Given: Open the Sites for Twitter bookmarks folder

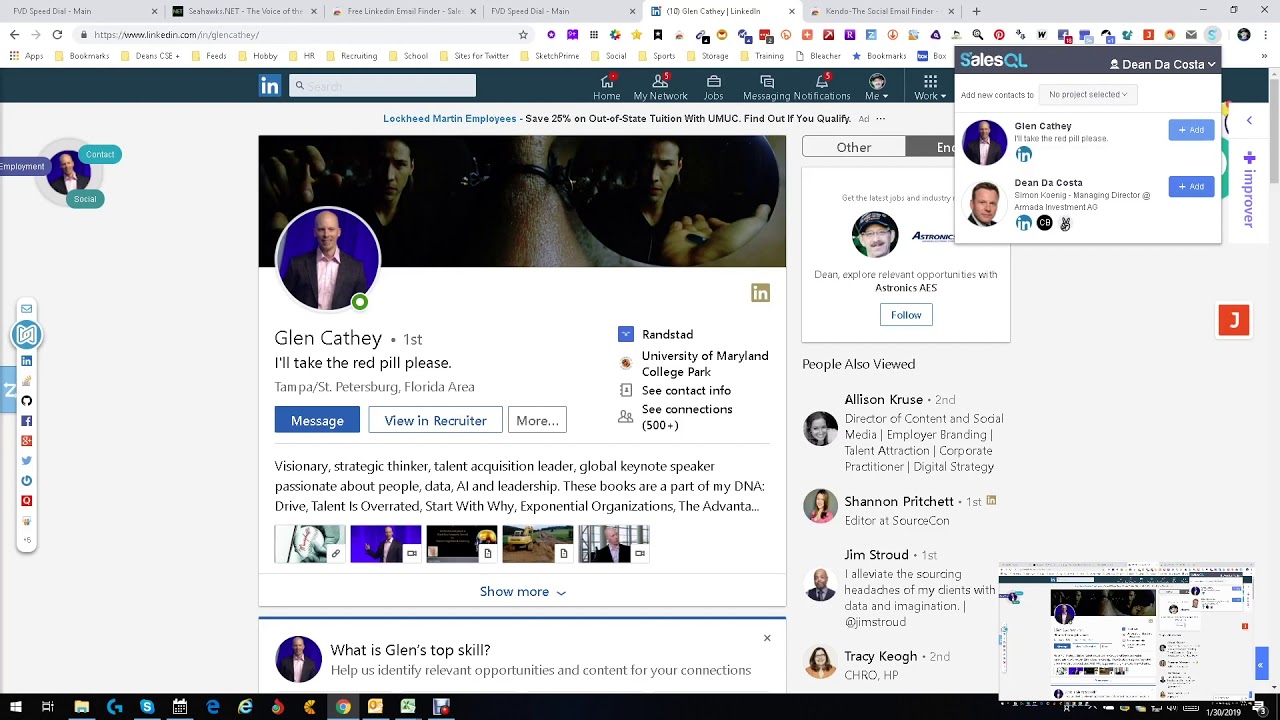Looking at the screenshot, I should tap(474, 56).
